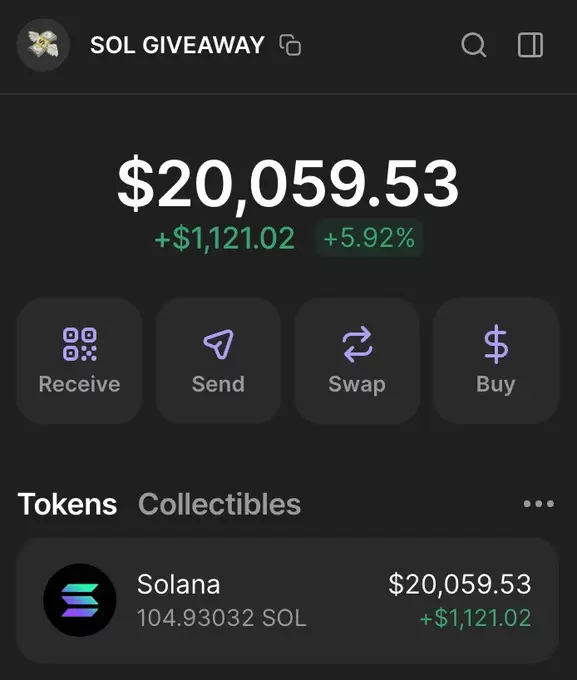Click the Send paper plane icon
This screenshot has width=577, height=680.
coord(218,344)
